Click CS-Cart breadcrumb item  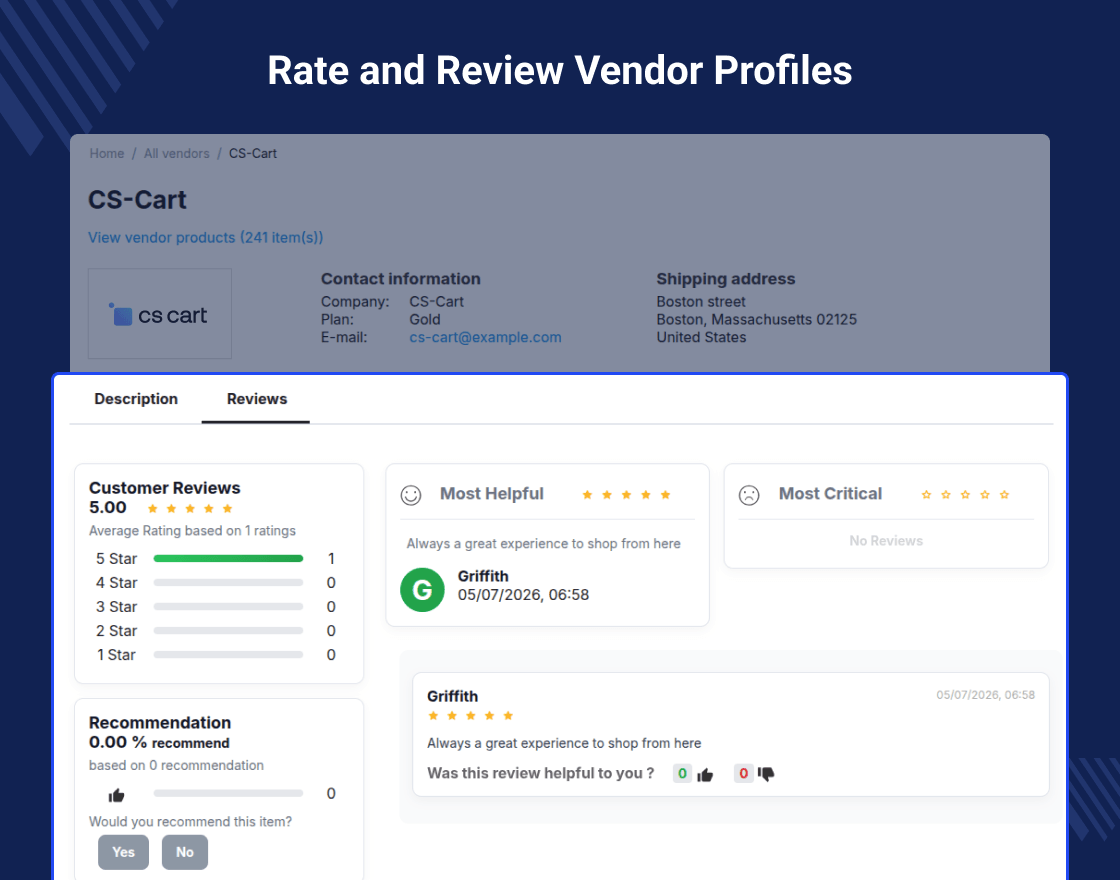(253, 154)
